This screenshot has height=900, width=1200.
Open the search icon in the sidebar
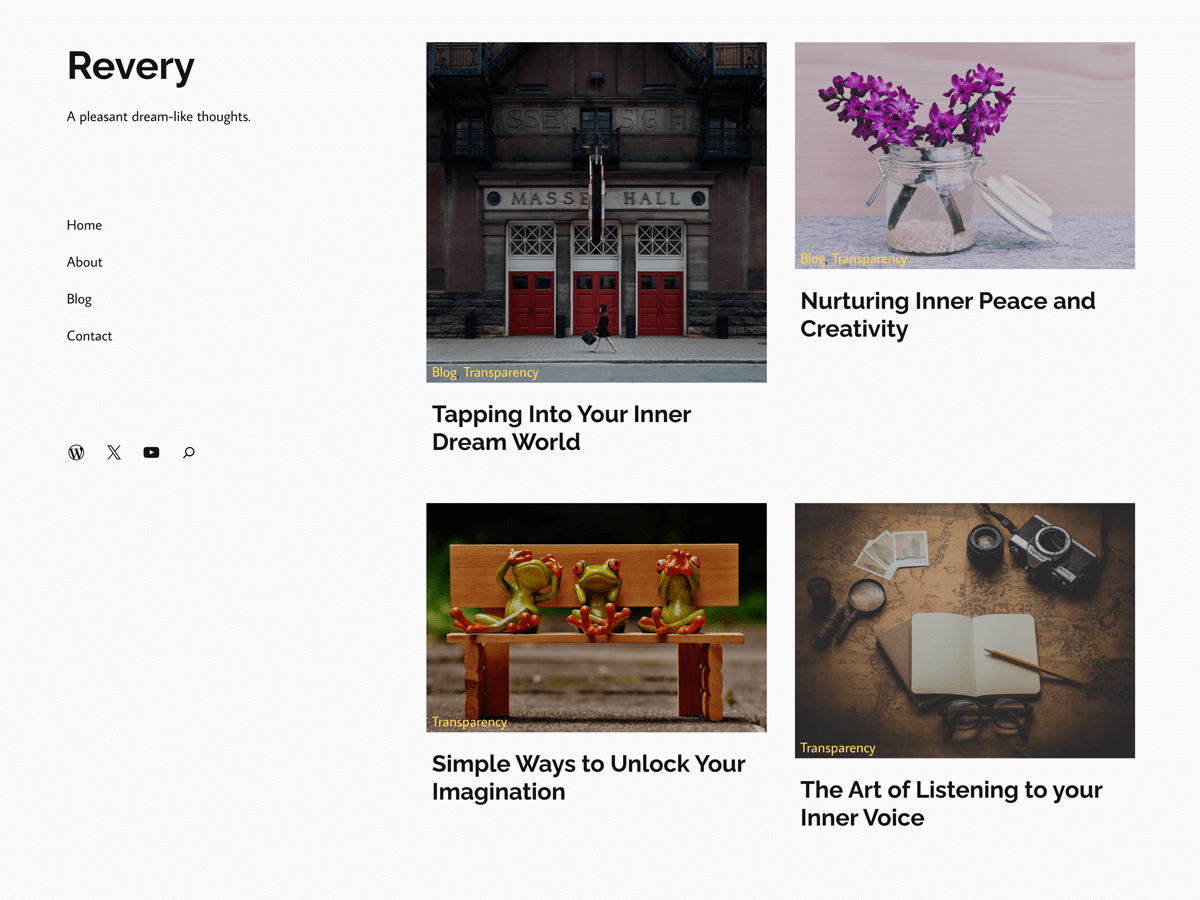click(x=188, y=453)
